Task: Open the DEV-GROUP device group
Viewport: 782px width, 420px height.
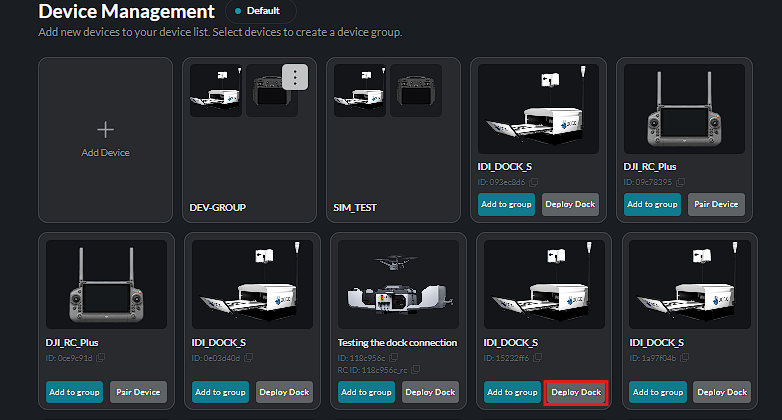Action: coord(249,140)
